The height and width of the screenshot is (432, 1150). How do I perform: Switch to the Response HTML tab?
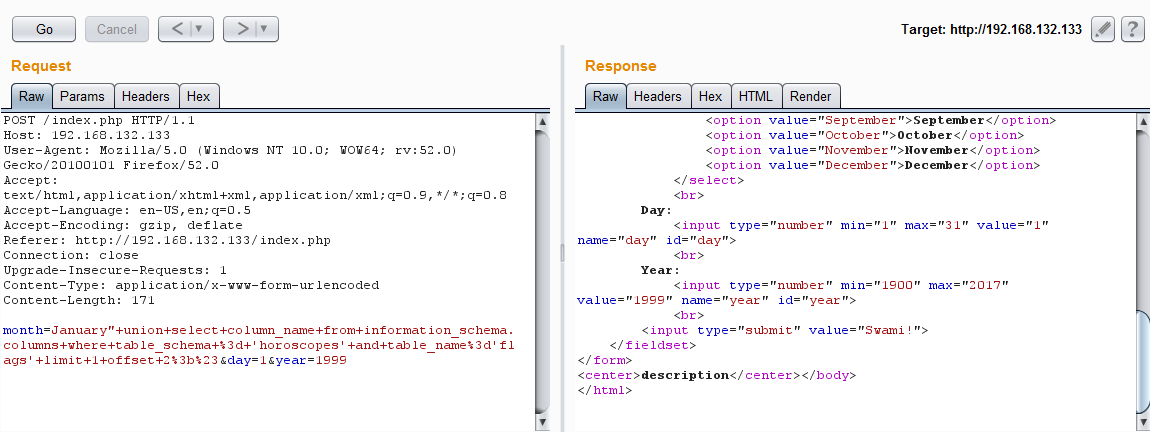click(x=756, y=96)
